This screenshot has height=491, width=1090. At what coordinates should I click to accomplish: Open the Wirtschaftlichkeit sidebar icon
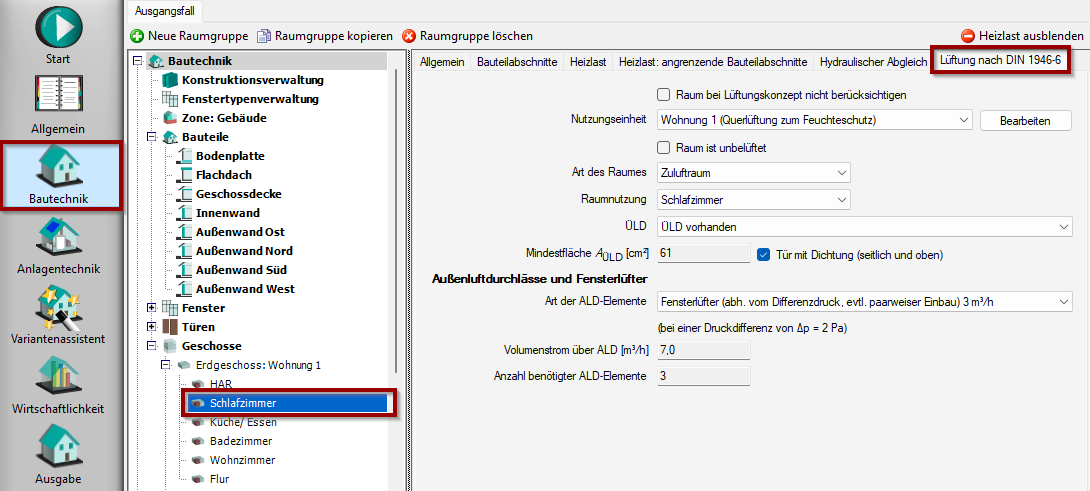coord(58,377)
